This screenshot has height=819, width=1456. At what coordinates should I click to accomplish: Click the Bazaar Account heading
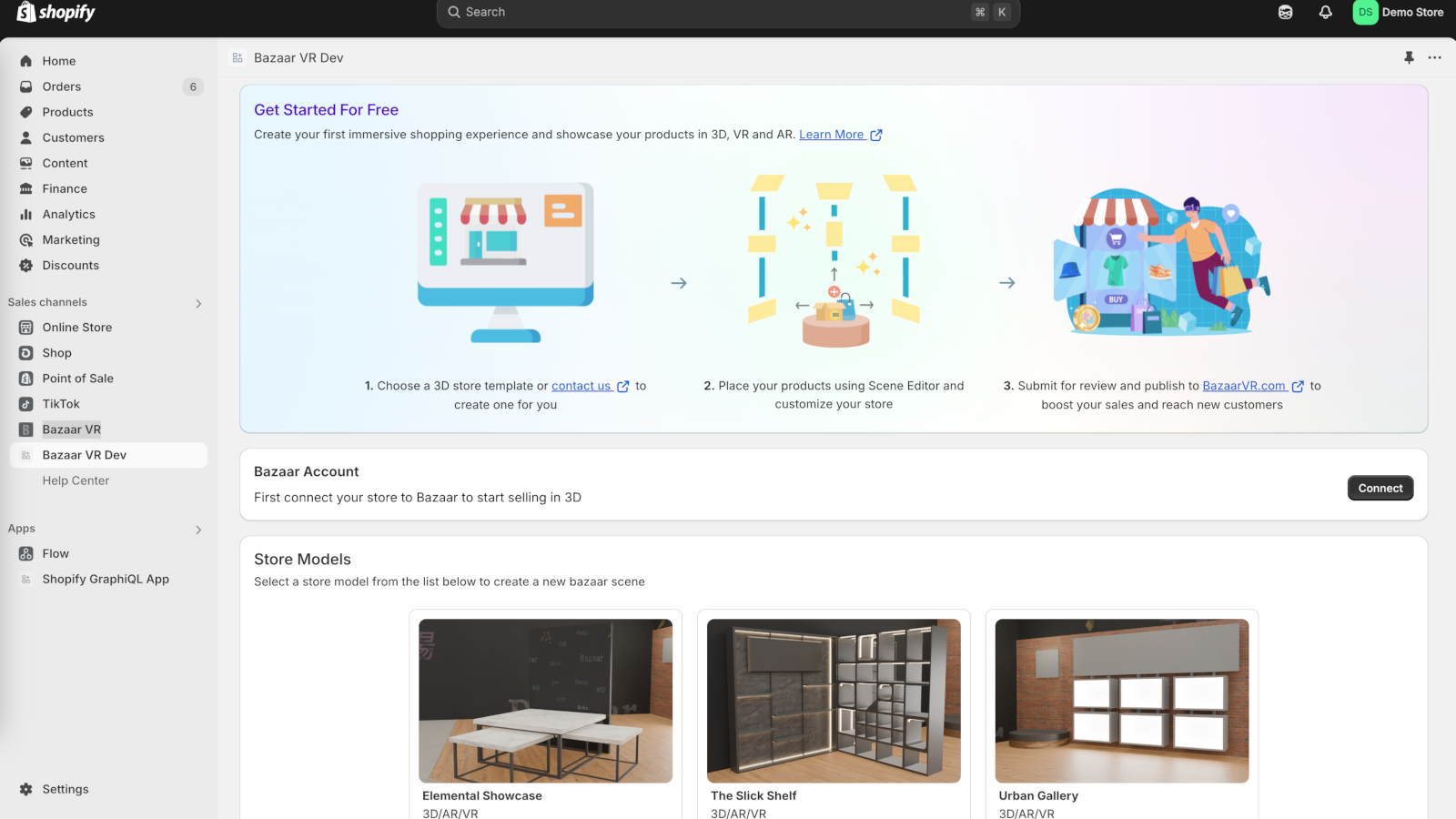coord(306,471)
